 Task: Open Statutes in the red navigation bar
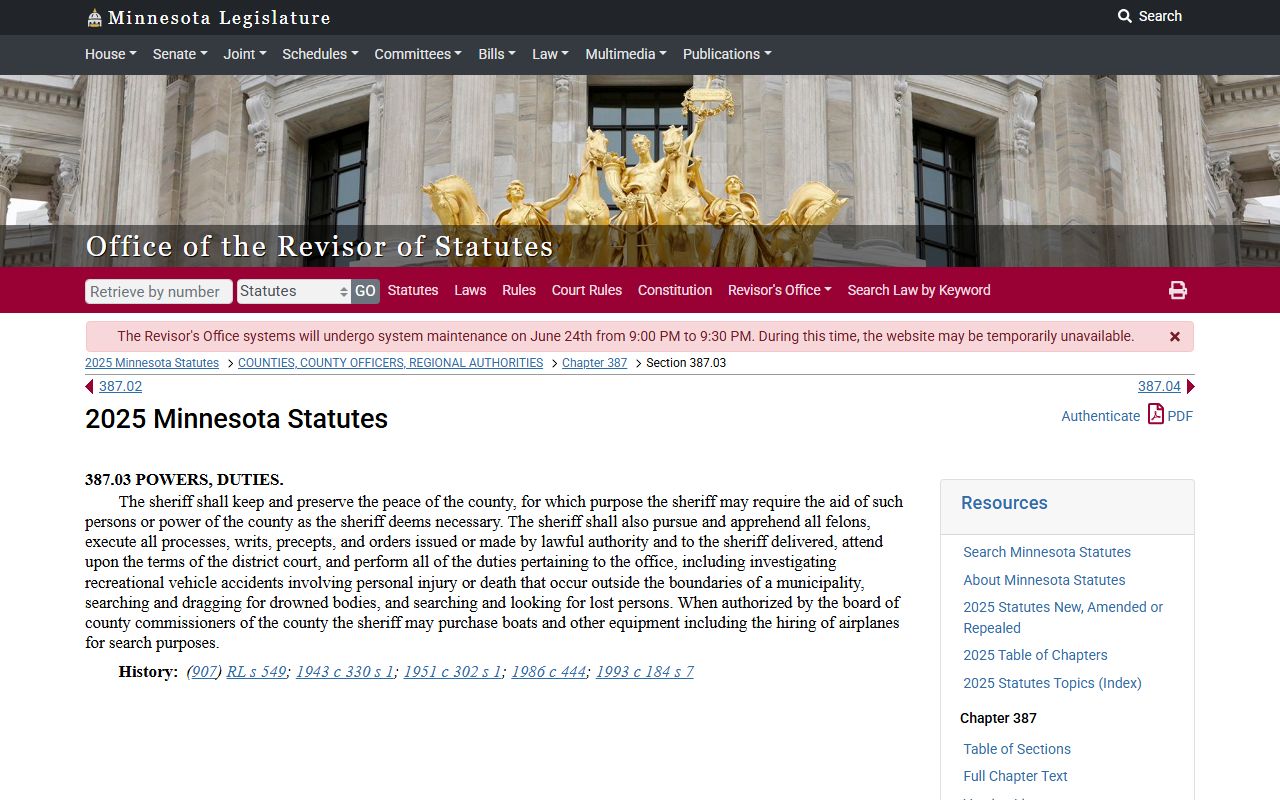pyautogui.click(x=413, y=290)
